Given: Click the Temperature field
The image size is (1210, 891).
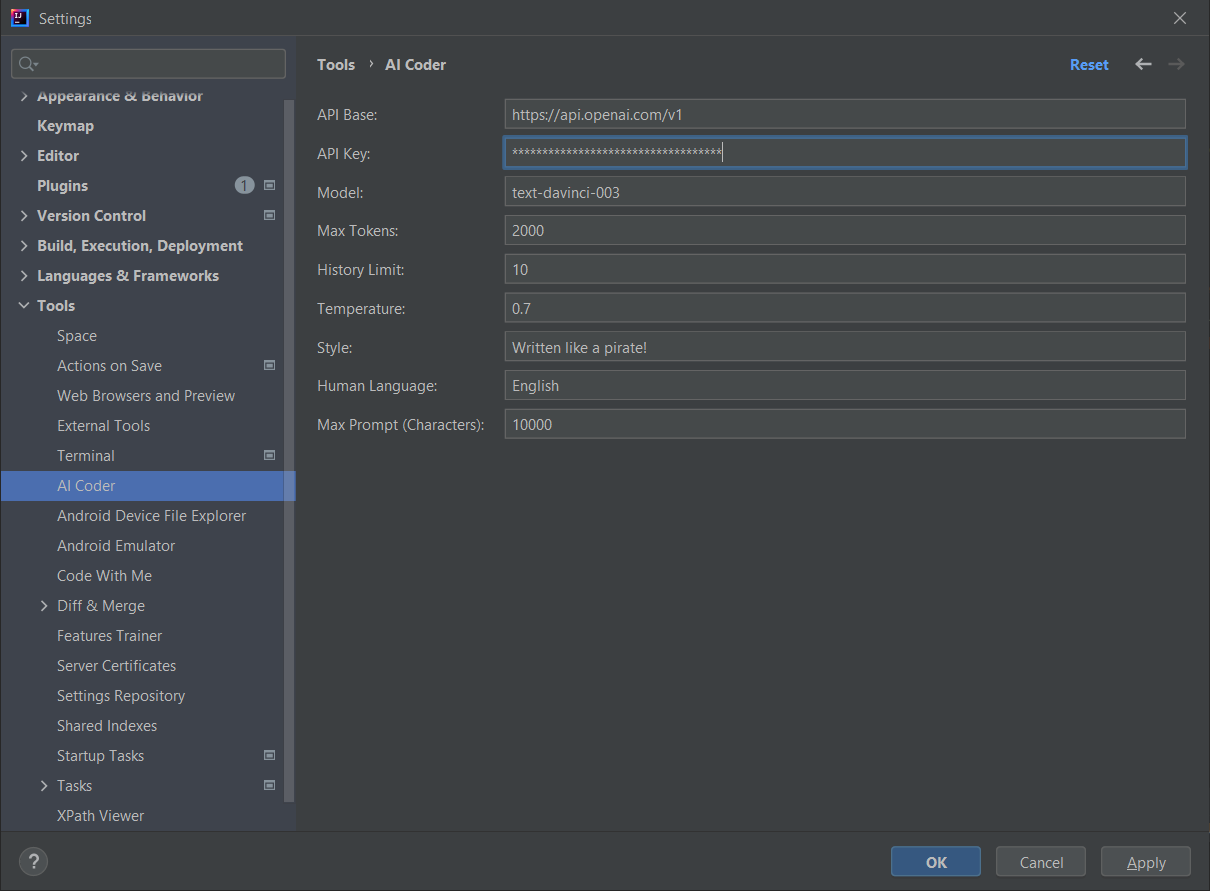Looking at the screenshot, I should pos(845,308).
